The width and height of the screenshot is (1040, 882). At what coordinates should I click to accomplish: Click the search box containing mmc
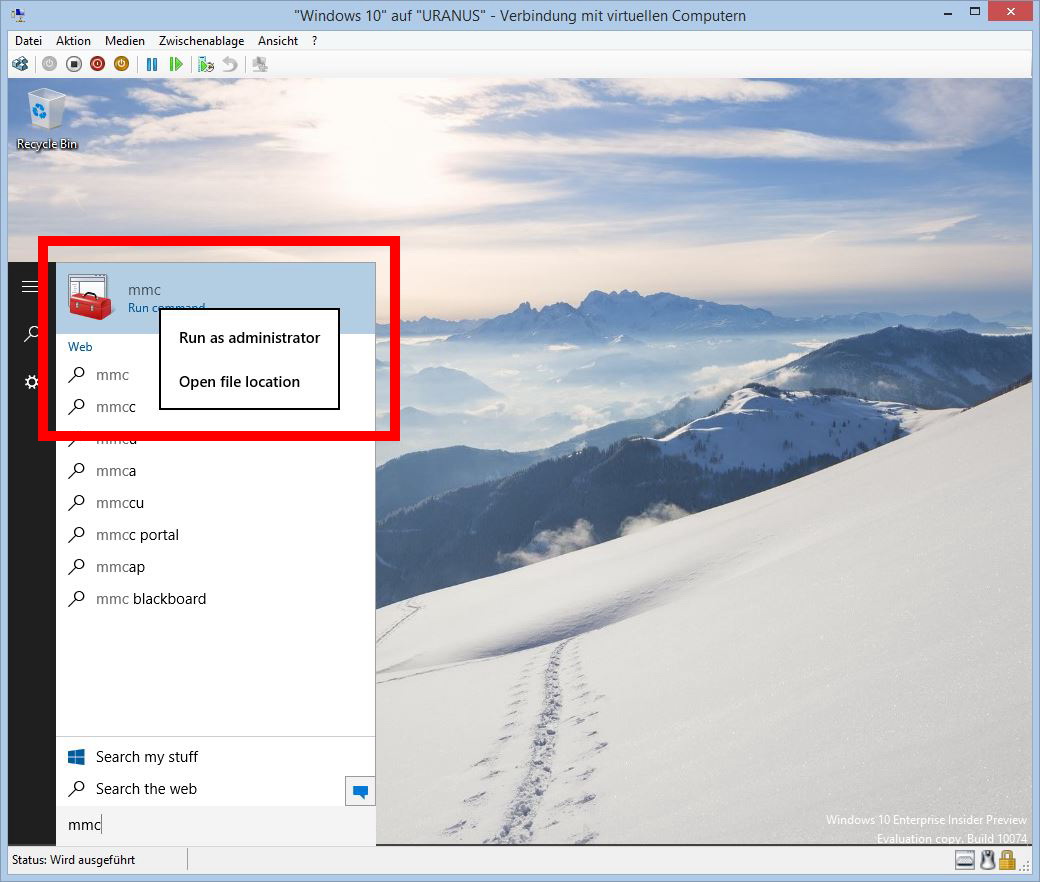pos(215,825)
